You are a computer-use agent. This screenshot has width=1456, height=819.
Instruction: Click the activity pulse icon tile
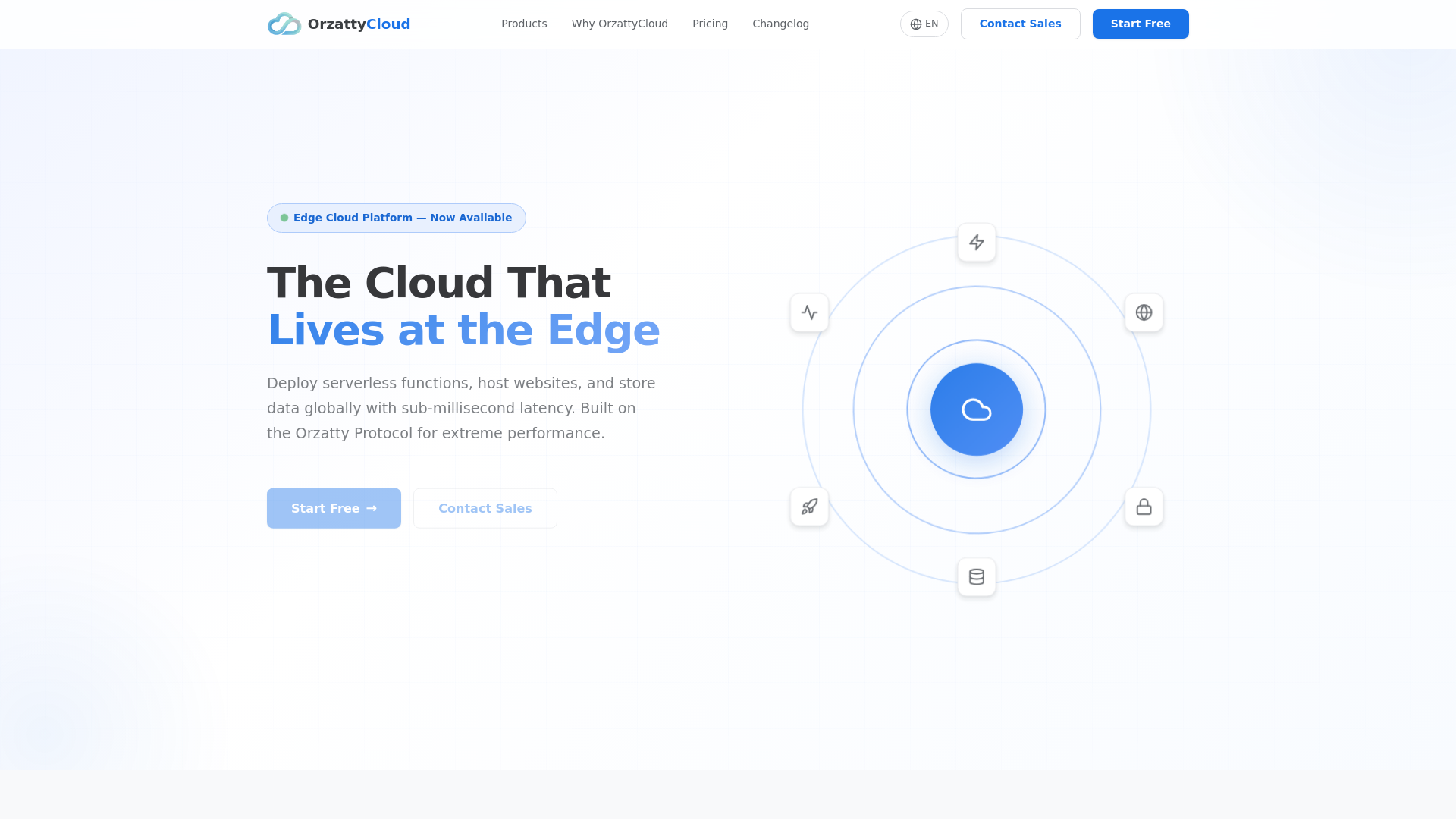(x=809, y=312)
